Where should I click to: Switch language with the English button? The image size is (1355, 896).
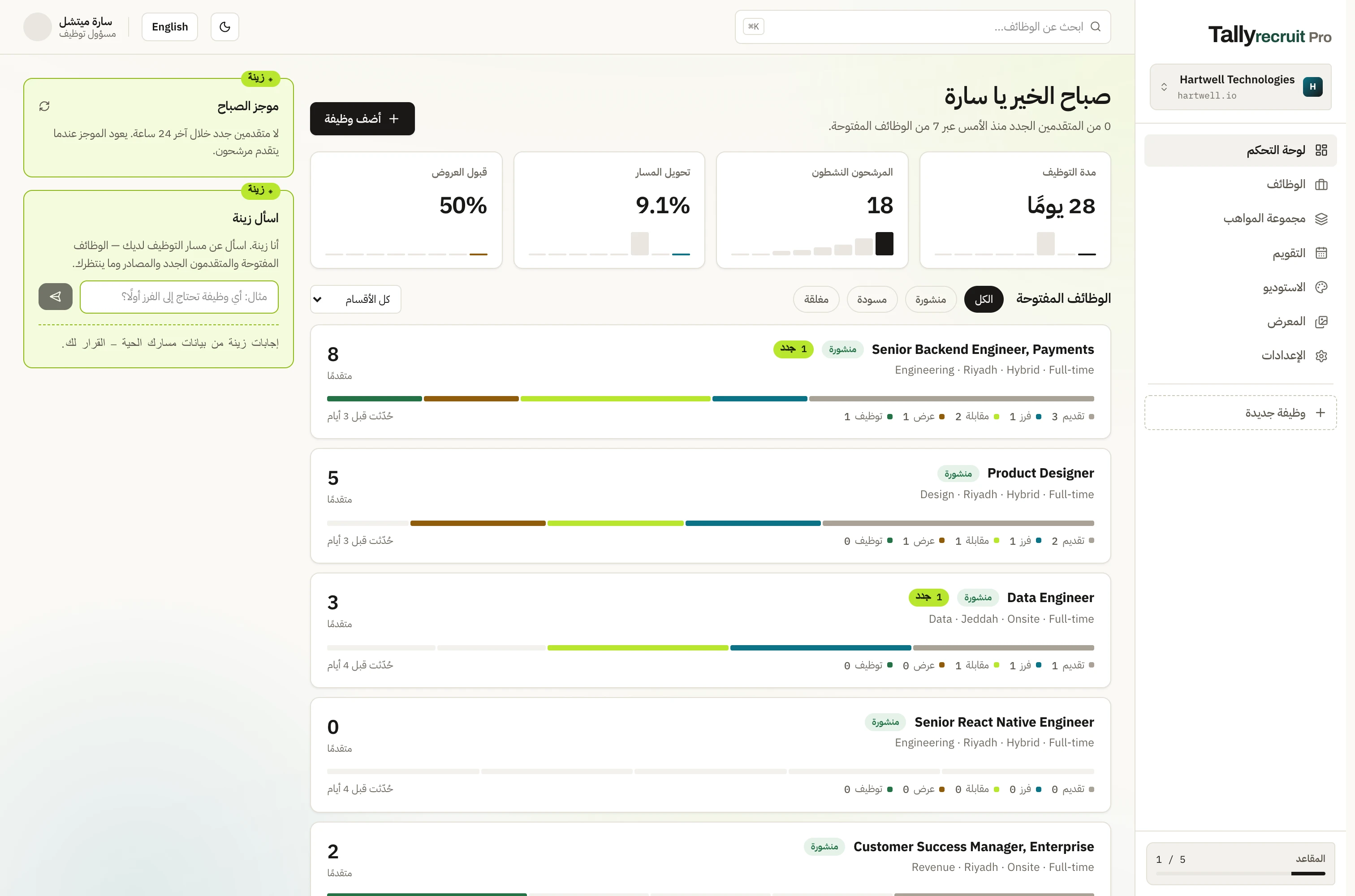pyautogui.click(x=170, y=27)
